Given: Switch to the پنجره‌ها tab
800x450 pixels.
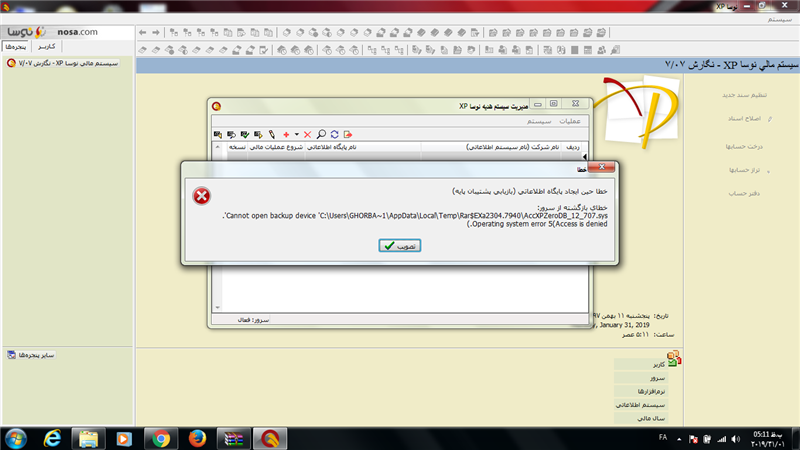Looking at the screenshot, I should [x=16, y=47].
